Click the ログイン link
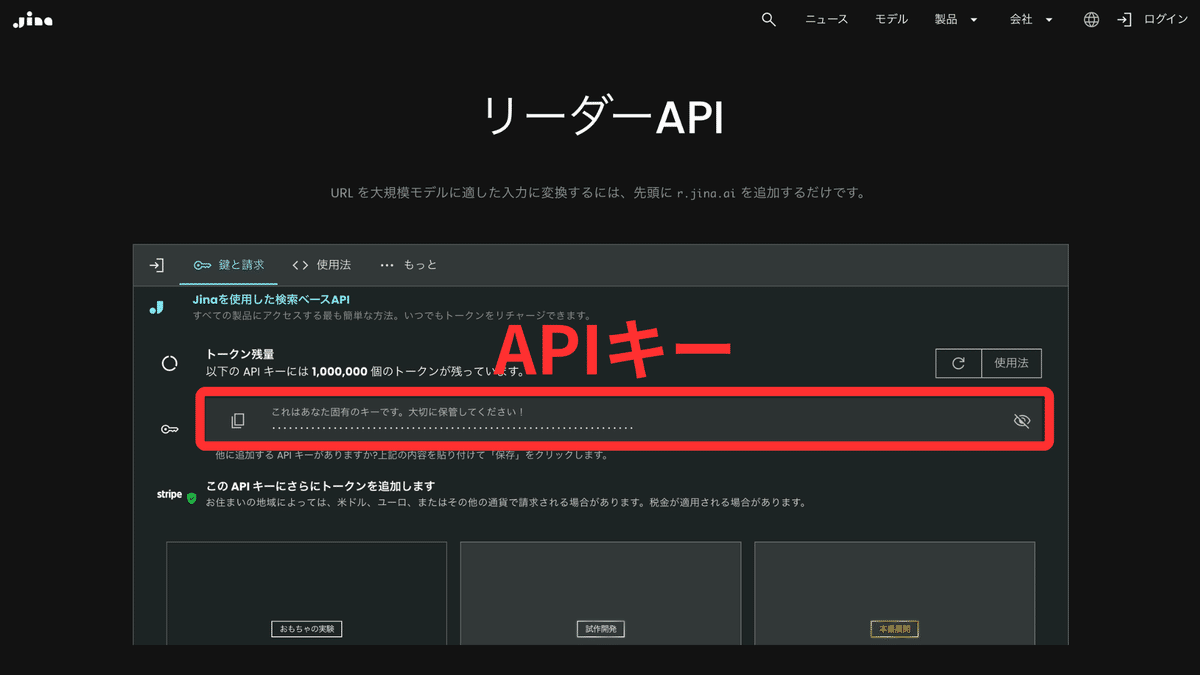1200x675 pixels. 1160,19
